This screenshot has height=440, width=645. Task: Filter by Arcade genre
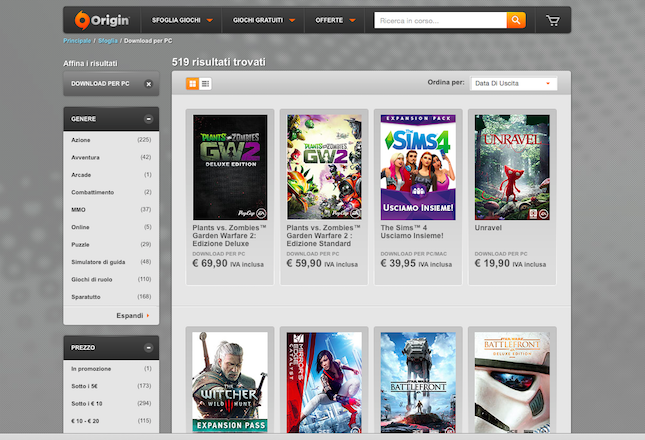click(x=111, y=175)
